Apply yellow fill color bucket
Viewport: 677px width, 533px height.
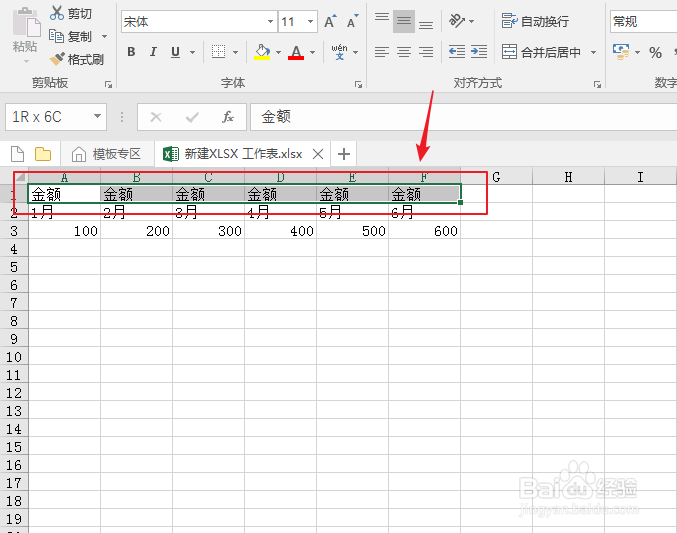tap(262, 52)
